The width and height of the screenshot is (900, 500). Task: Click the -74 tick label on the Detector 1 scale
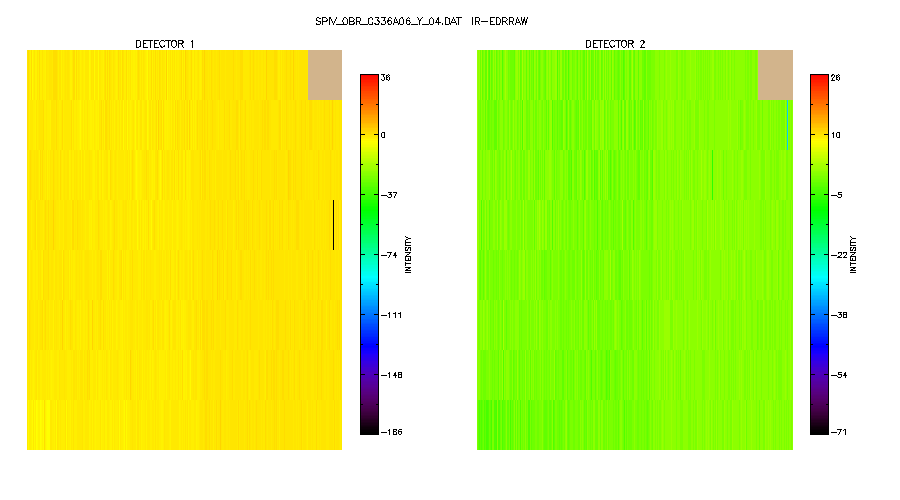(389, 255)
